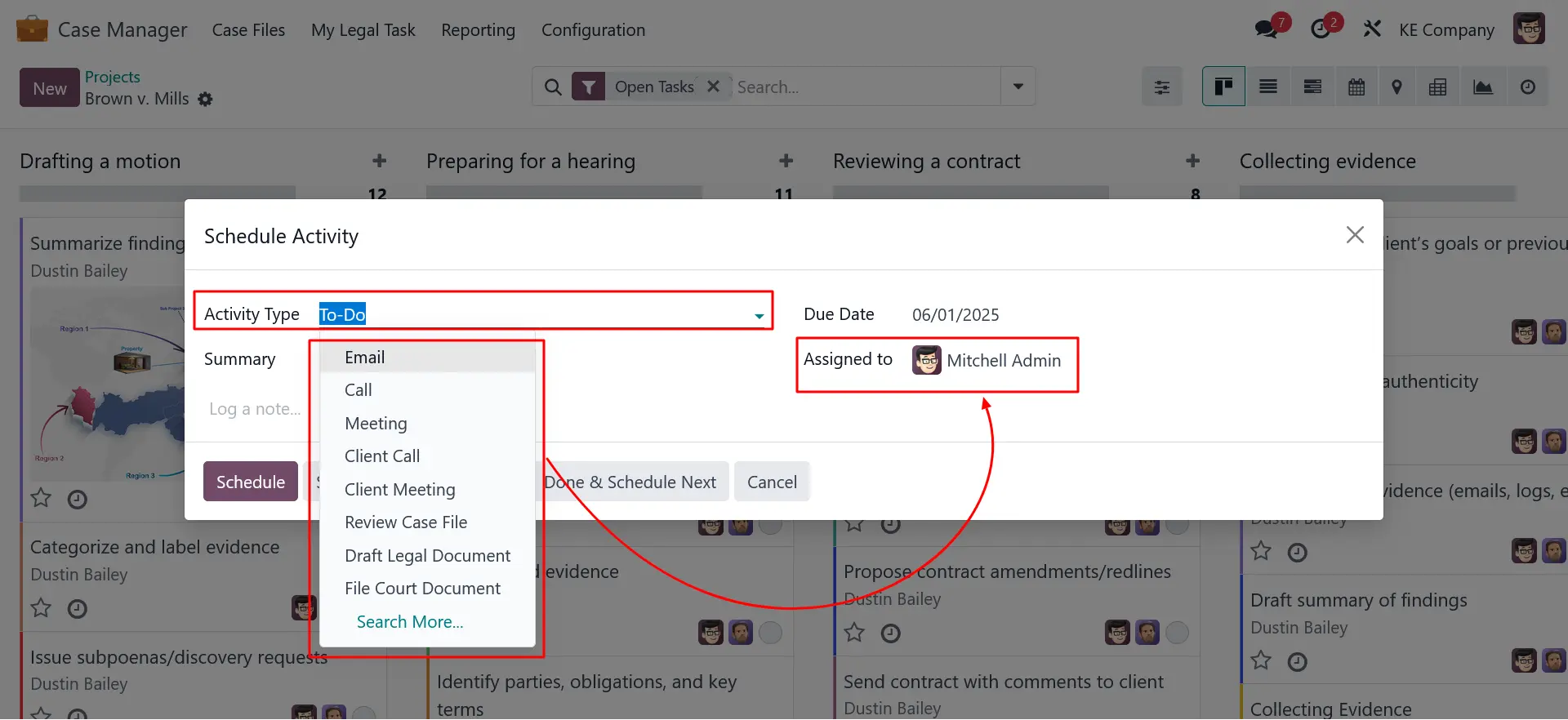Screen dimensions: 1568x720
Task: Click the Due Date field
Action: 956,315
